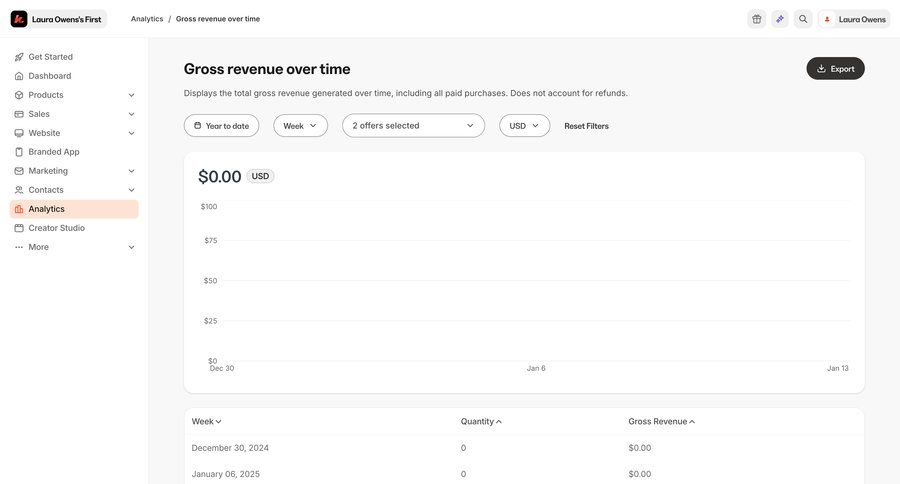Click the gift icon in top bar
The height and width of the screenshot is (484, 900).
point(757,19)
